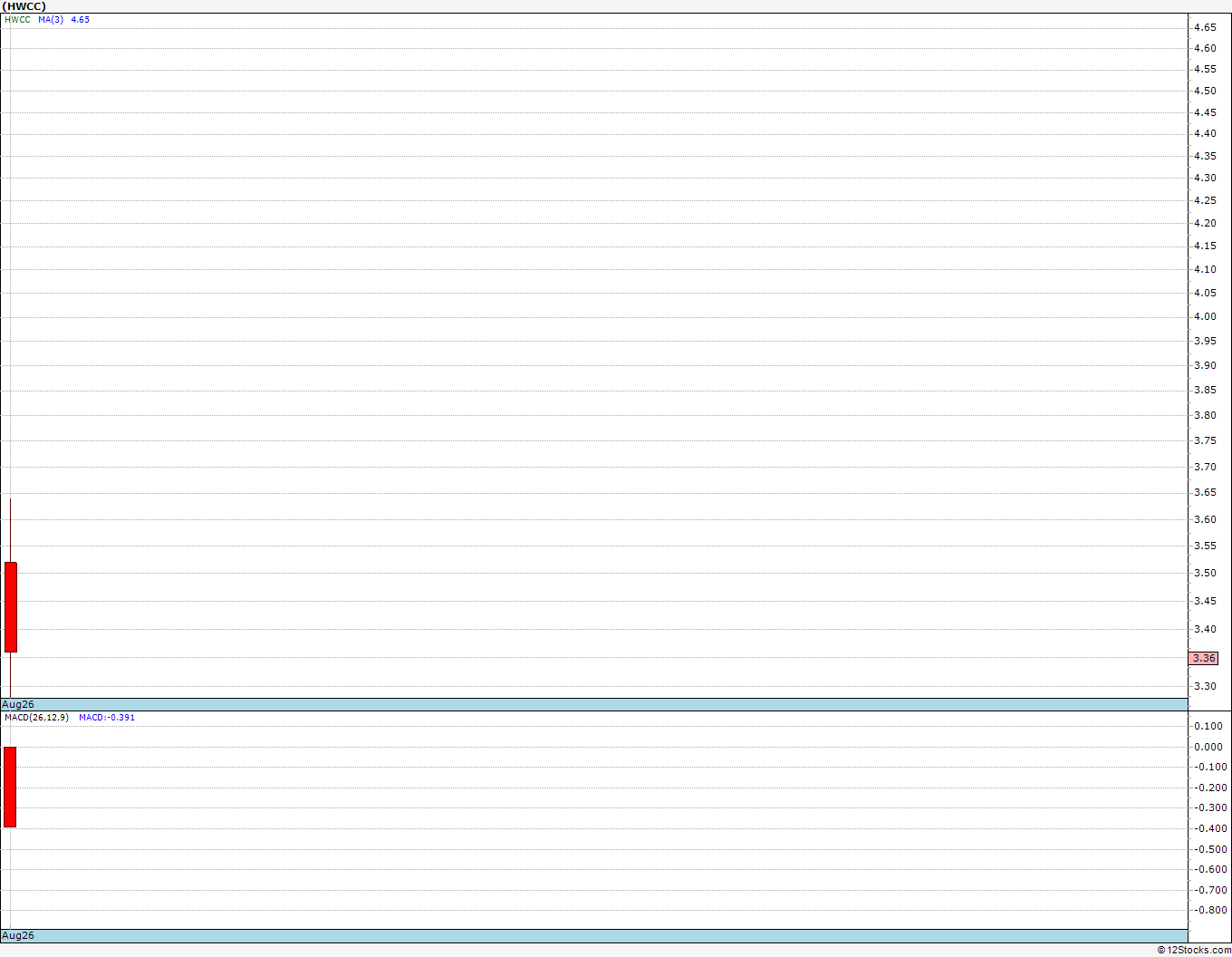Select the 3.36 current price tag
Viewport: 1232px width, 957px height.
point(1204,658)
